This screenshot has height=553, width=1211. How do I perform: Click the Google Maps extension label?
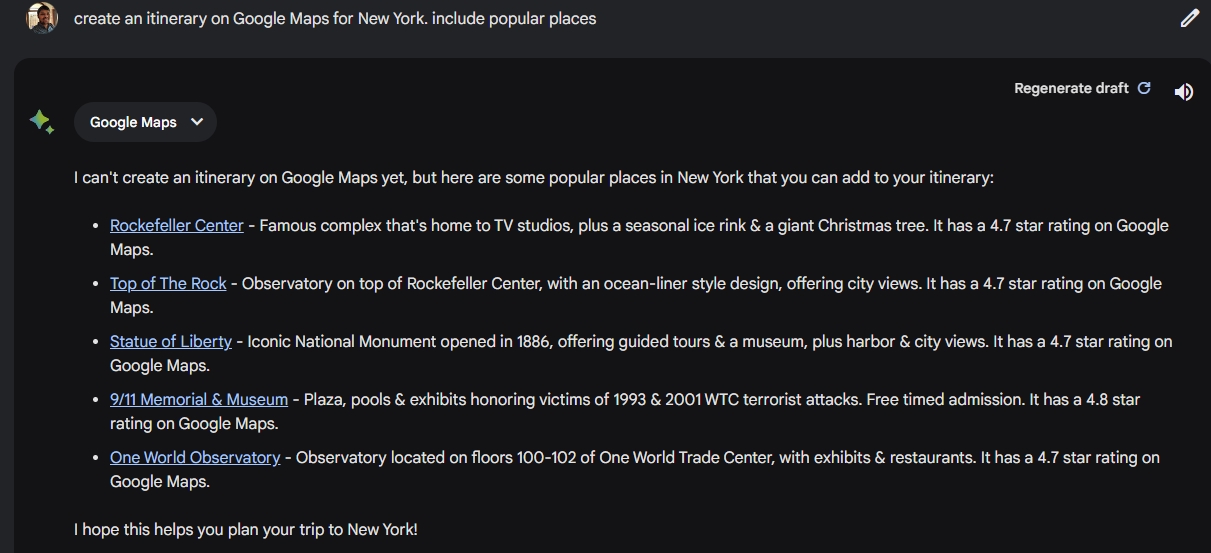(133, 122)
